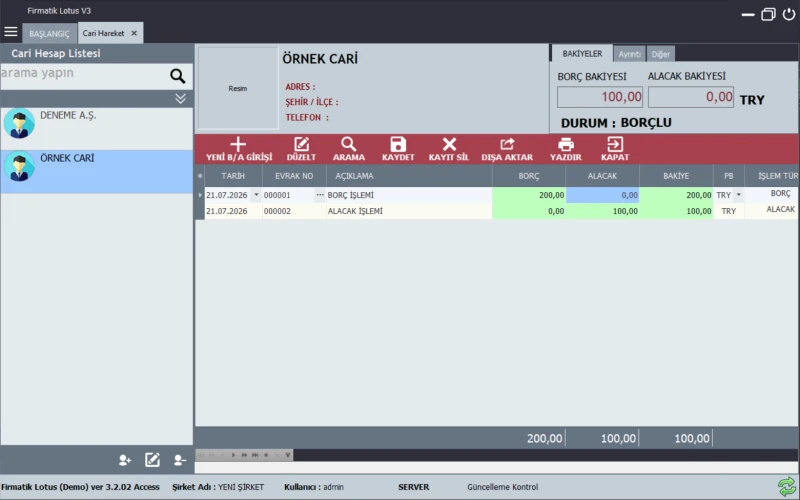
Task: Click YAZDIR printer button
Action: (565, 149)
